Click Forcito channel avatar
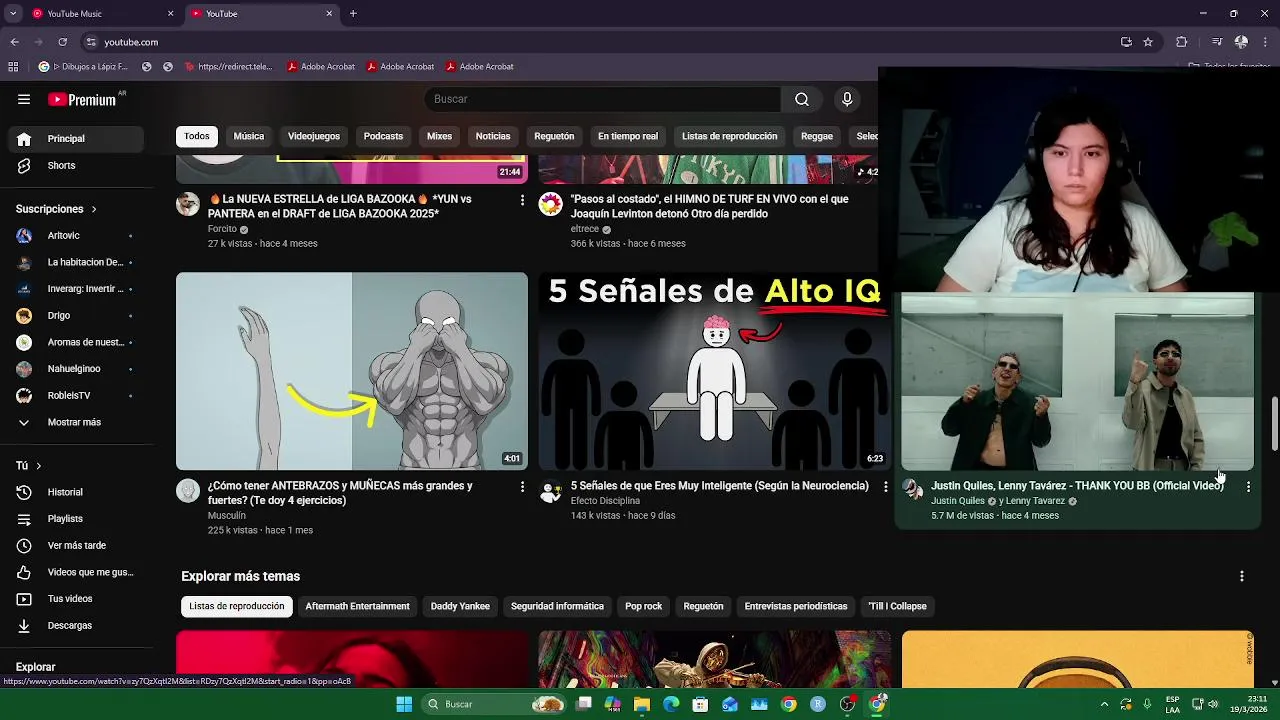The height and width of the screenshot is (720, 1280). [x=188, y=204]
